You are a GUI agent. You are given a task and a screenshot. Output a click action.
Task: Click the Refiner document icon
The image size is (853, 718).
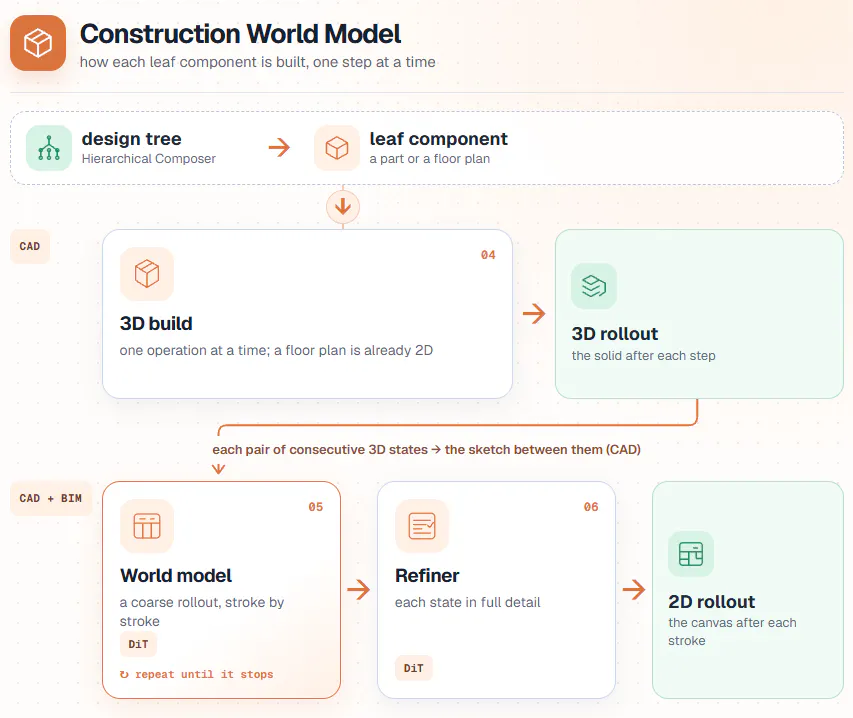(422, 526)
